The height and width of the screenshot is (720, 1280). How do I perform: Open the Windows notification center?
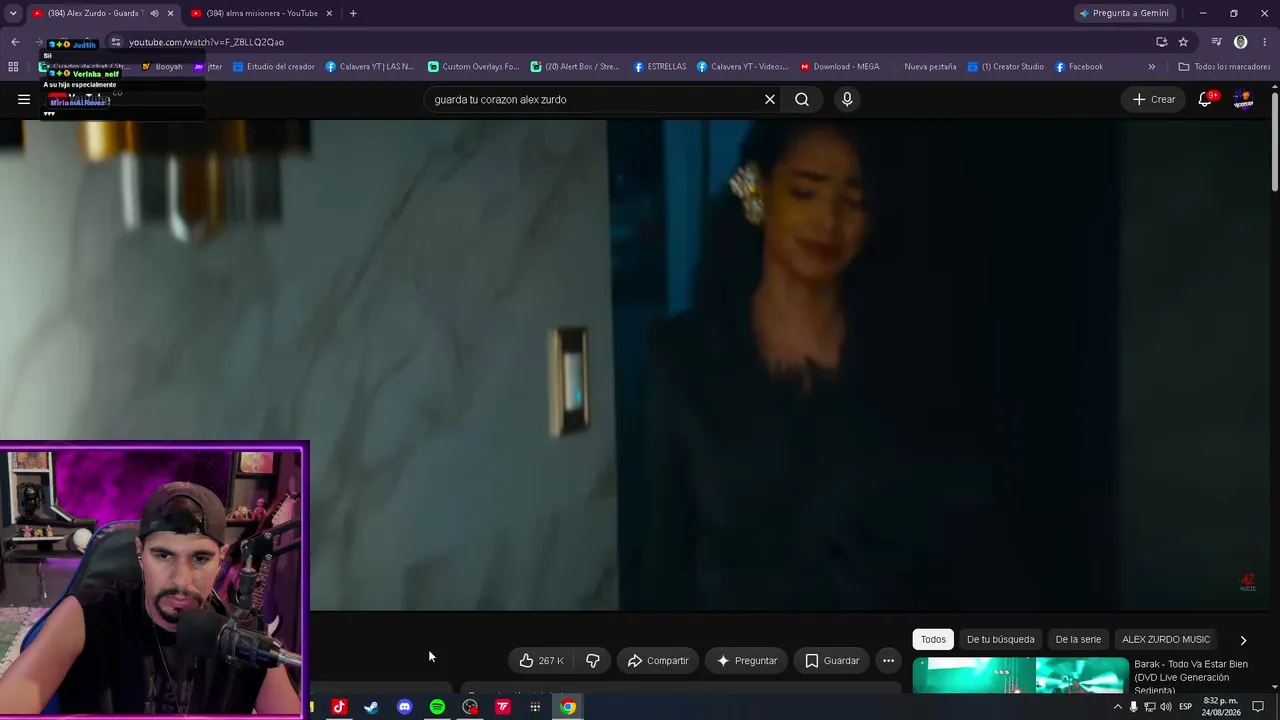click(x=1257, y=707)
